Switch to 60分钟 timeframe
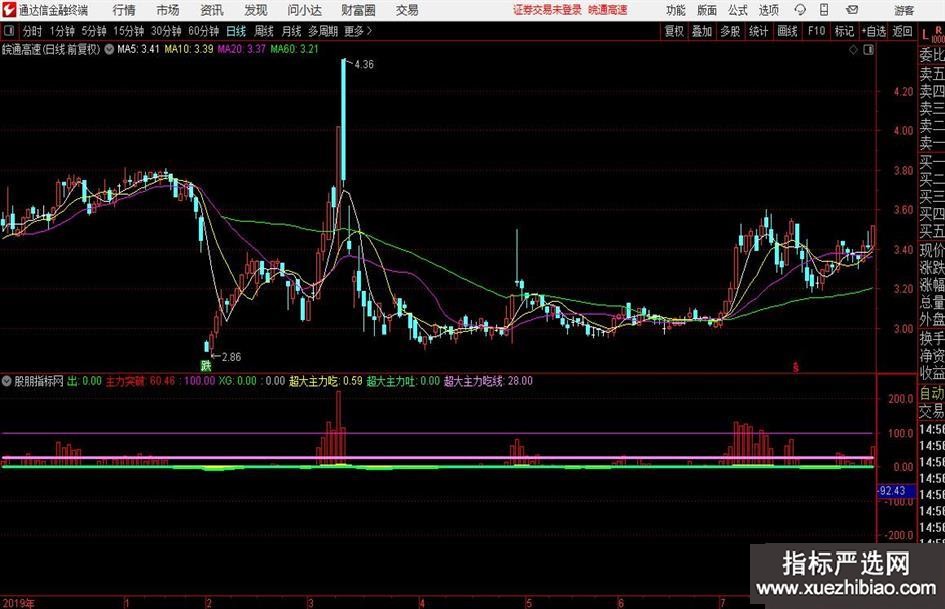The image size is (945, 609). click(204, 31)
